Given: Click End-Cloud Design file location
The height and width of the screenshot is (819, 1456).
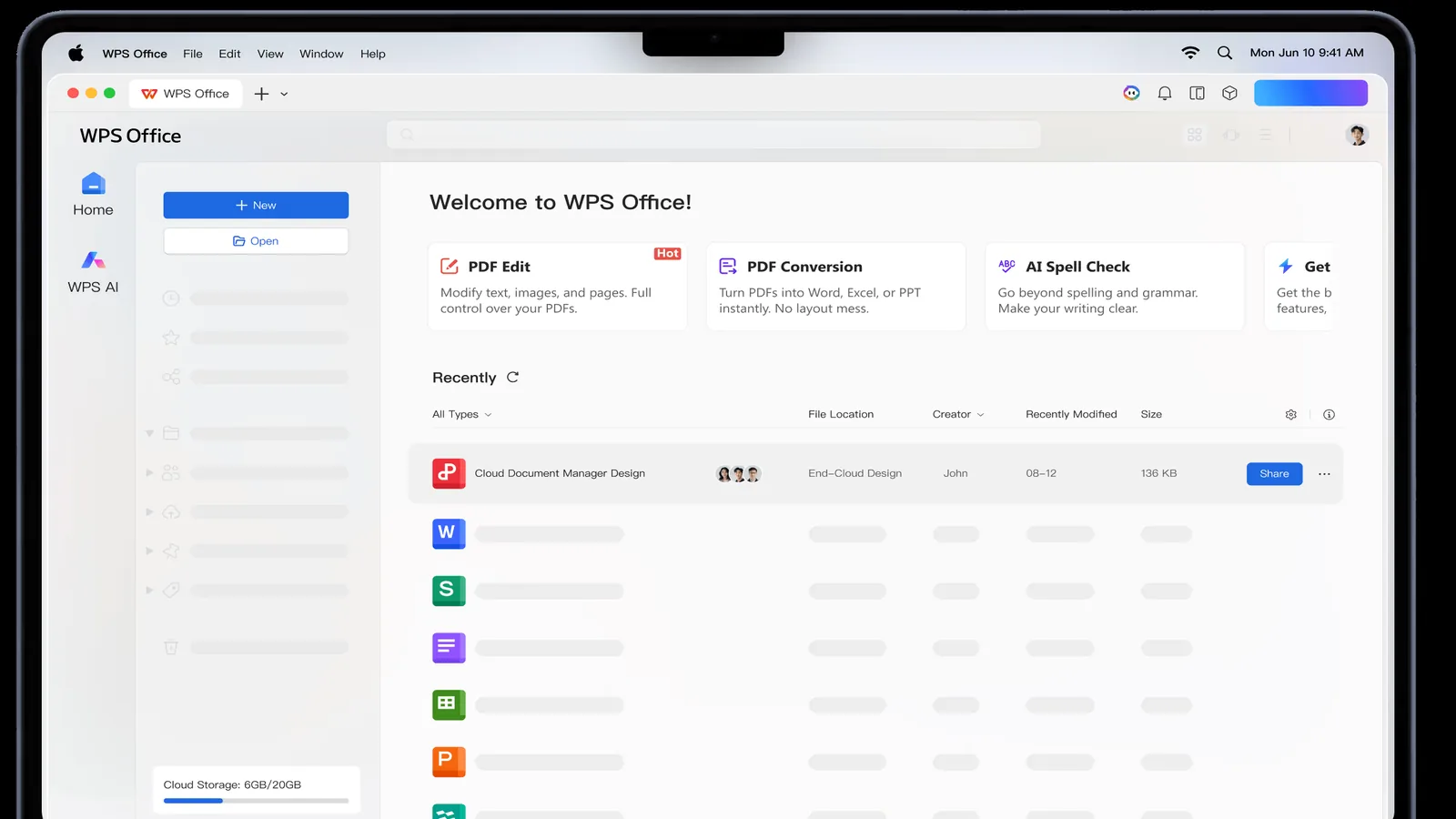Looking at the screenshot, I should (x=855, y=473).
